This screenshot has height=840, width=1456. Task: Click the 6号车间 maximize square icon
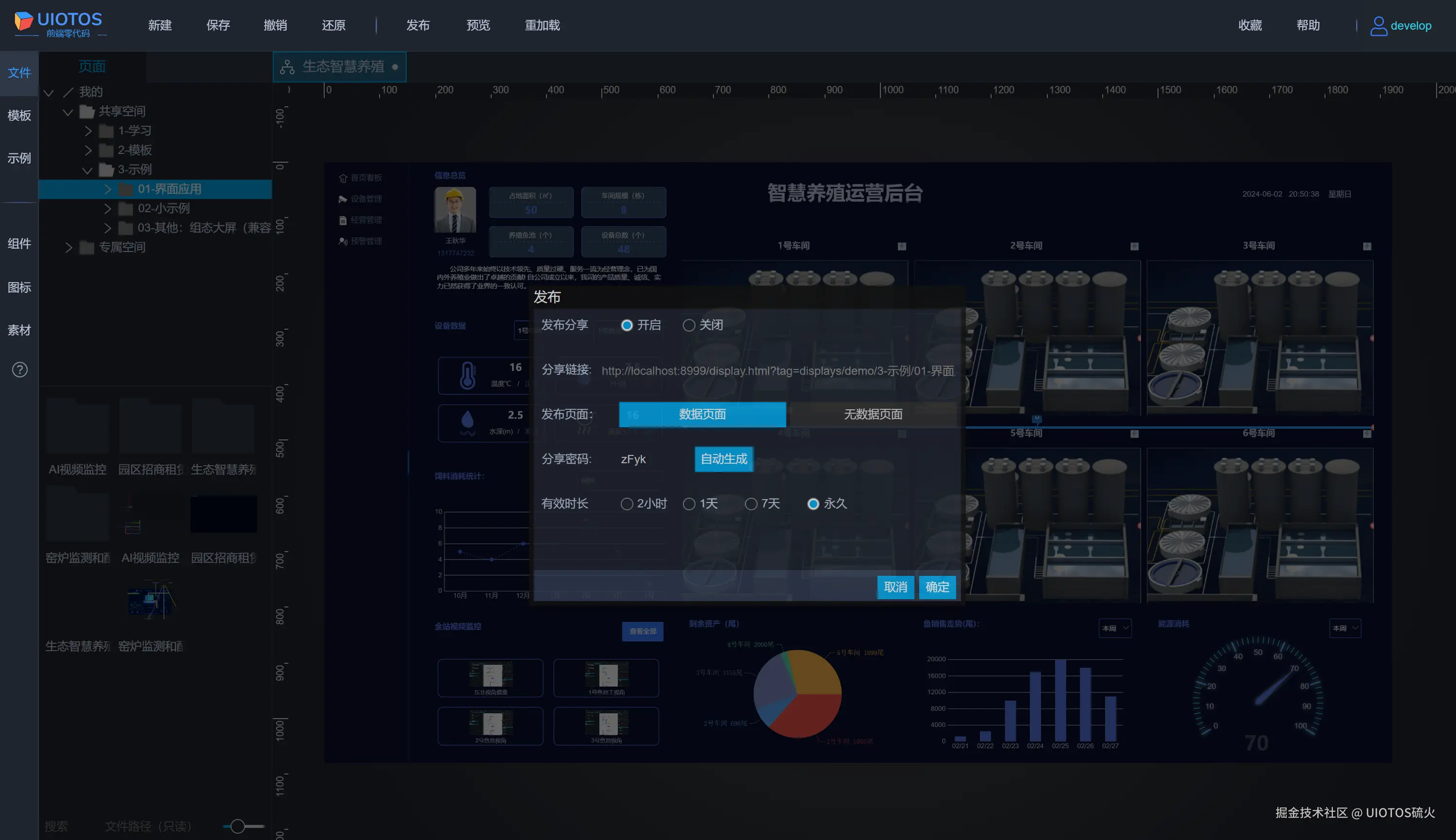click(x=1367, y=434)
